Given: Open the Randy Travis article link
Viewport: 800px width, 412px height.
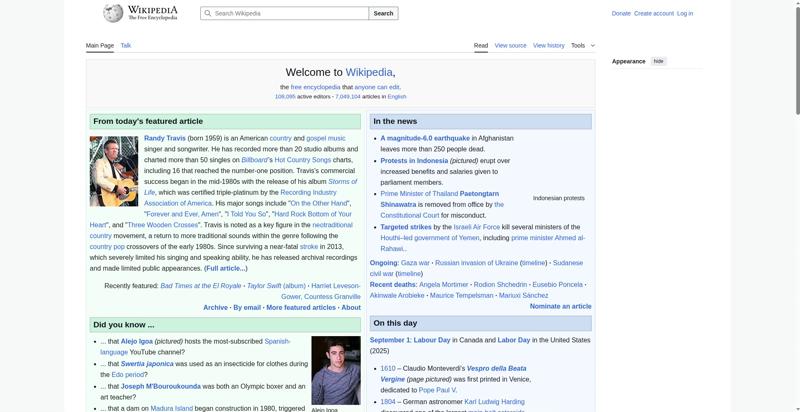Looking at the screenshot, I should tap(165, 138).
